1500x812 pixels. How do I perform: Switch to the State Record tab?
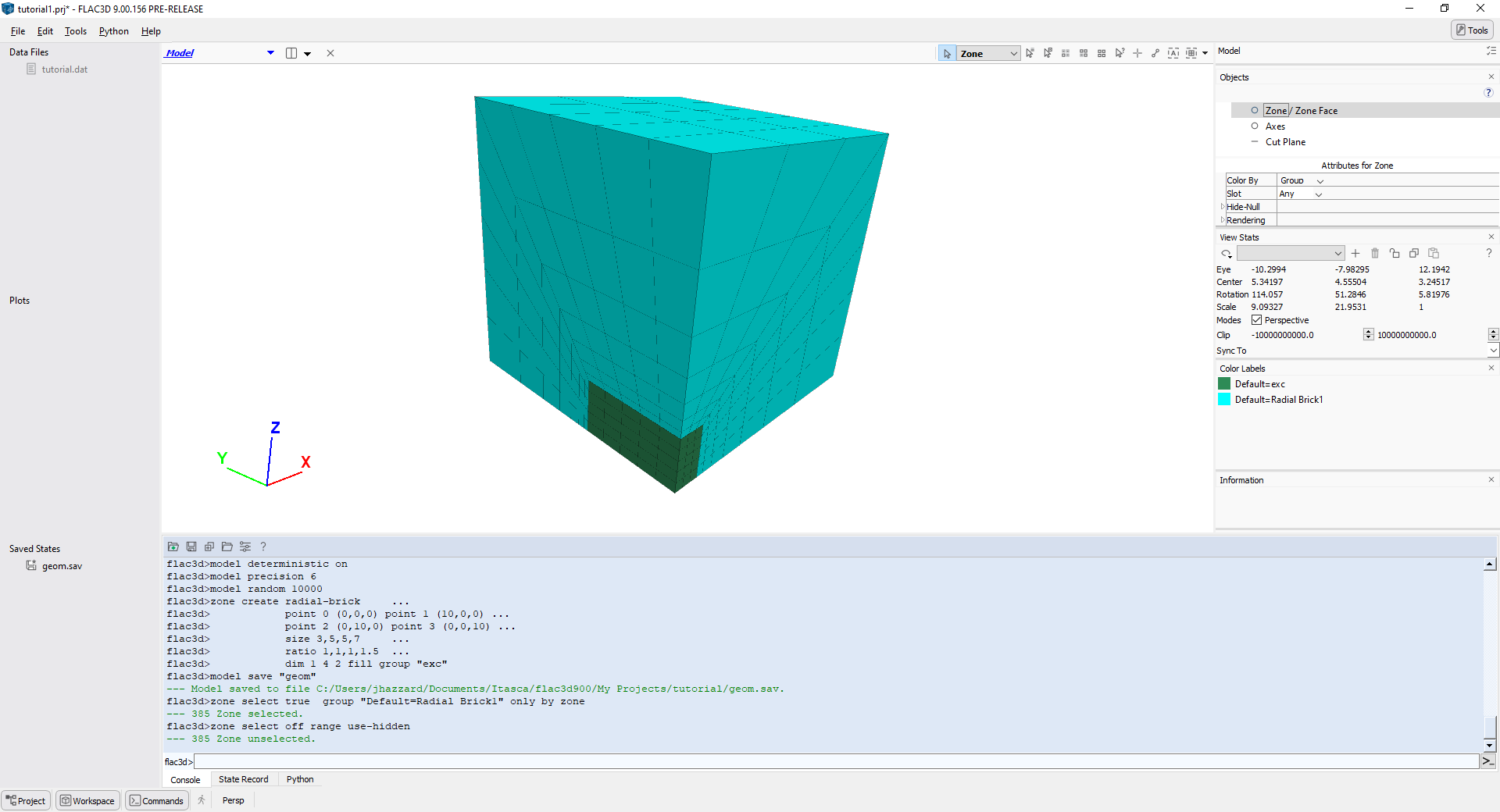pos(243,779)
